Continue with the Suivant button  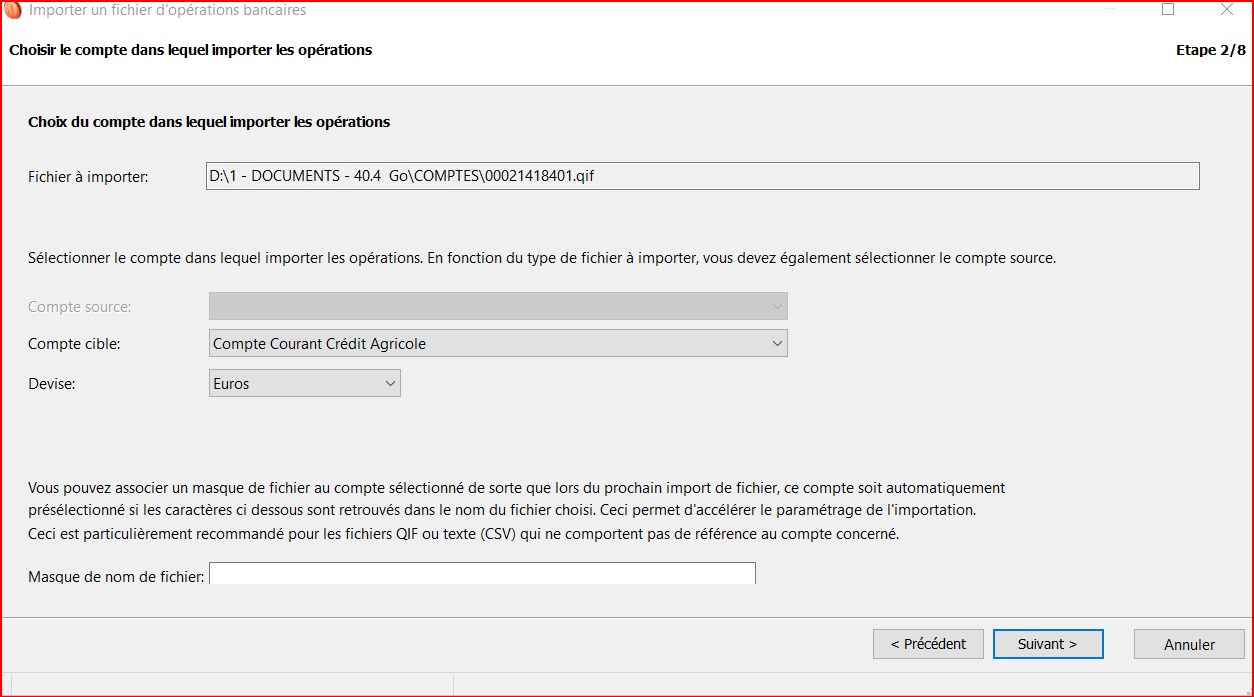click(1048, 644)
